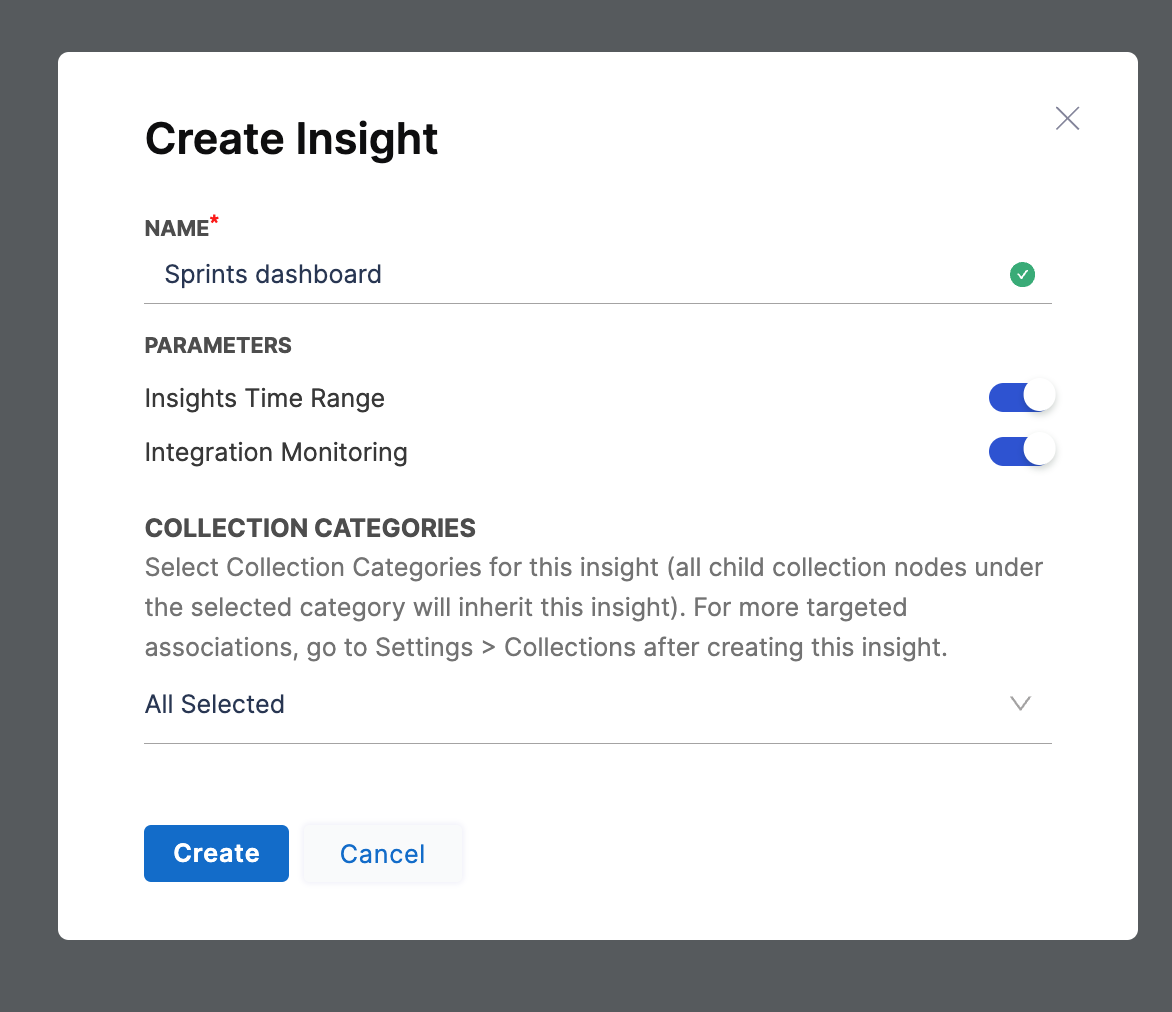Viewport: 1172px width, 1012px height.
Task: Close the Create Insight dialog with X
Action: pos(1067,119)
